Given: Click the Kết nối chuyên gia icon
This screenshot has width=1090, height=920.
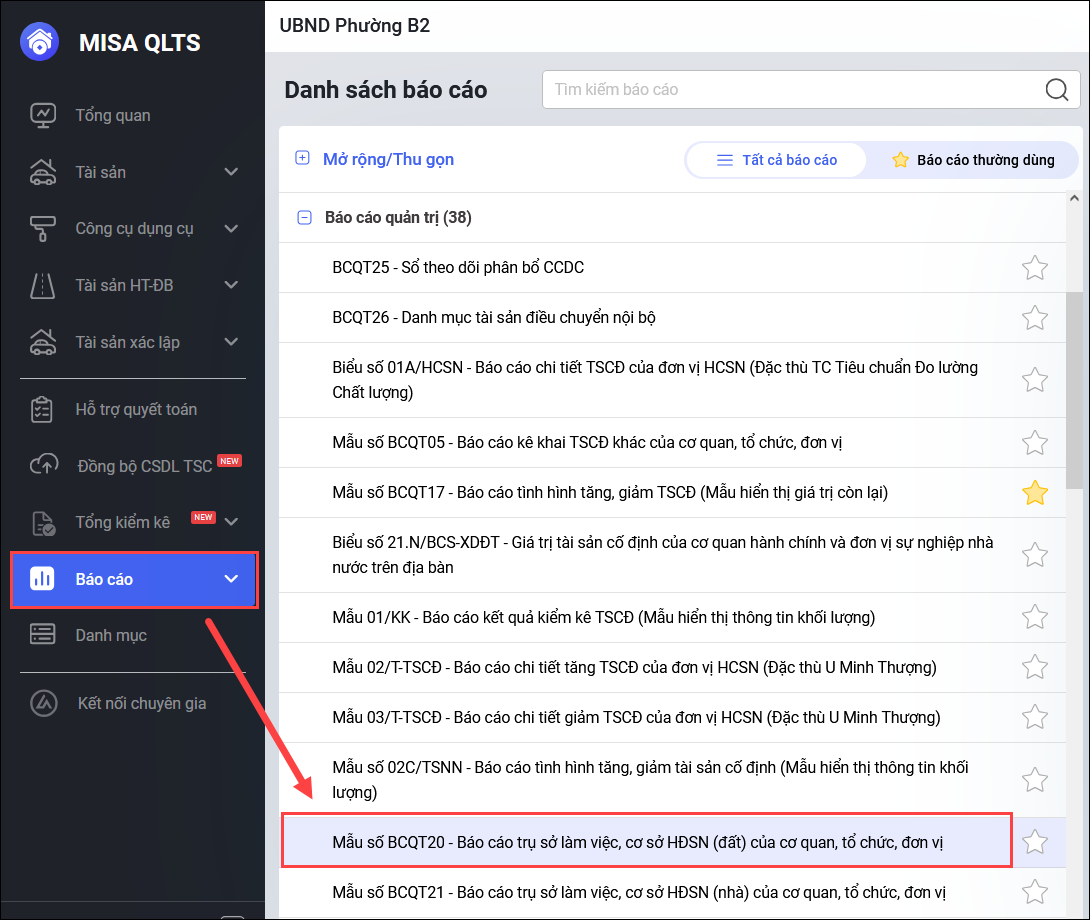Looking at the screenshot, I should tap(44, 703).
